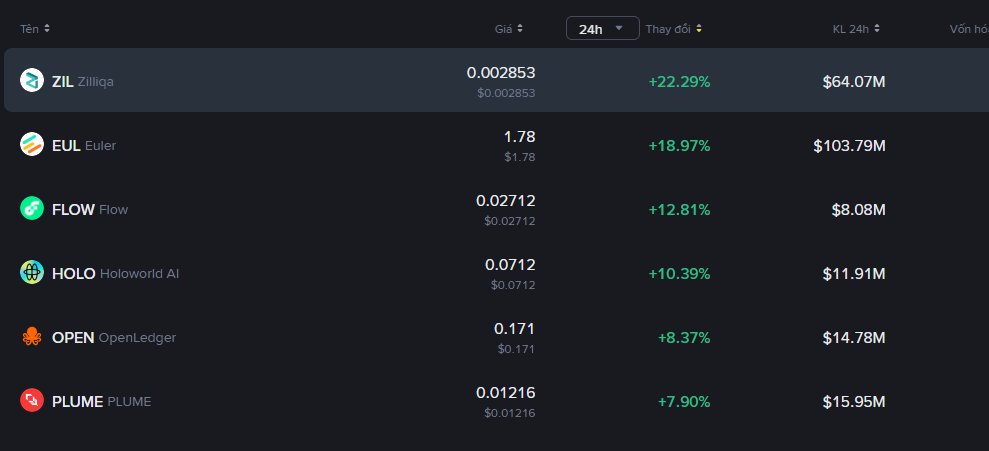
Task: Sort by KL 24h column header
Action: click(856, 29)
